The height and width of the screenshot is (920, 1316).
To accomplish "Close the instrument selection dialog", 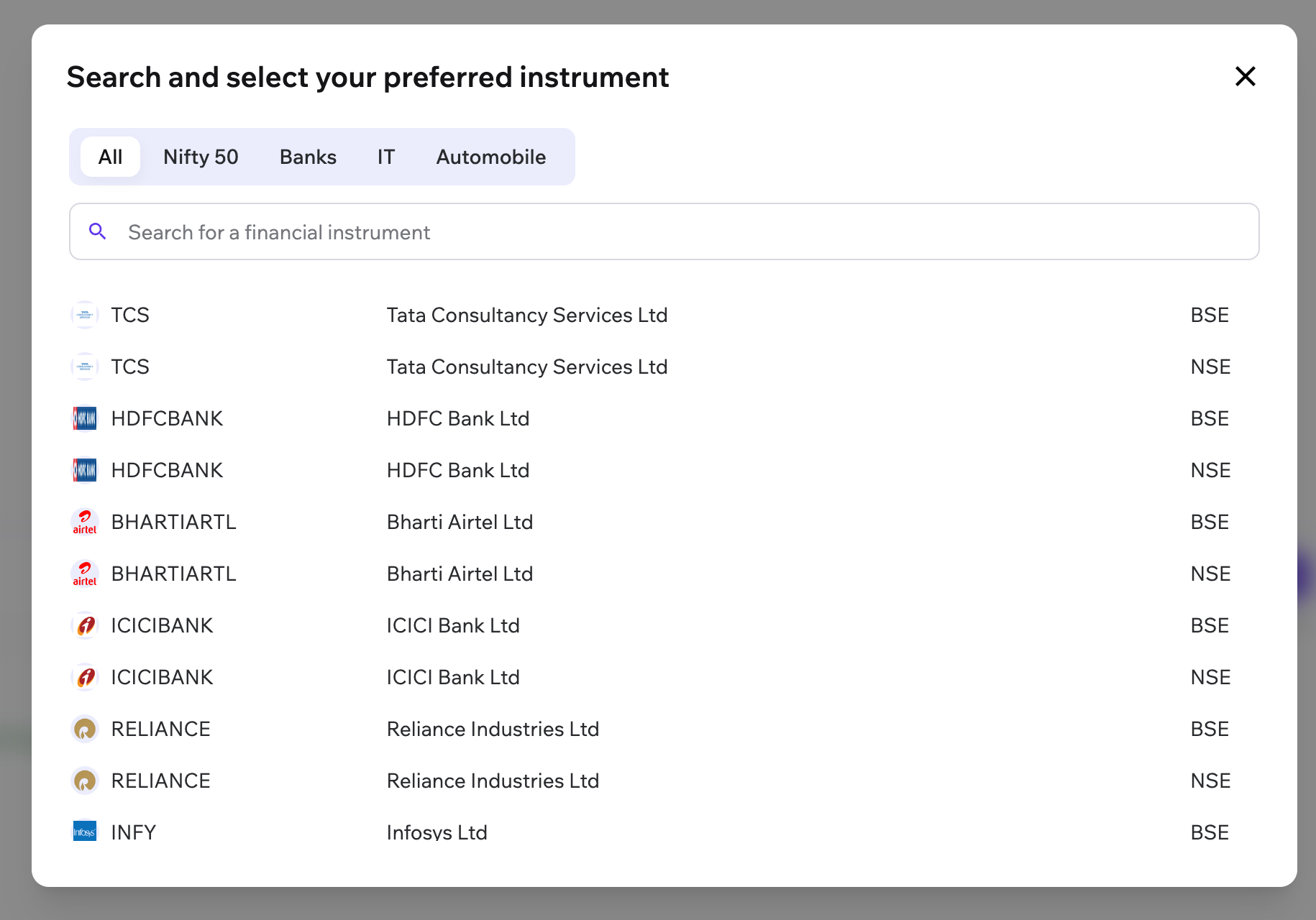I will pyautogui.click(x=1245, y=77).
